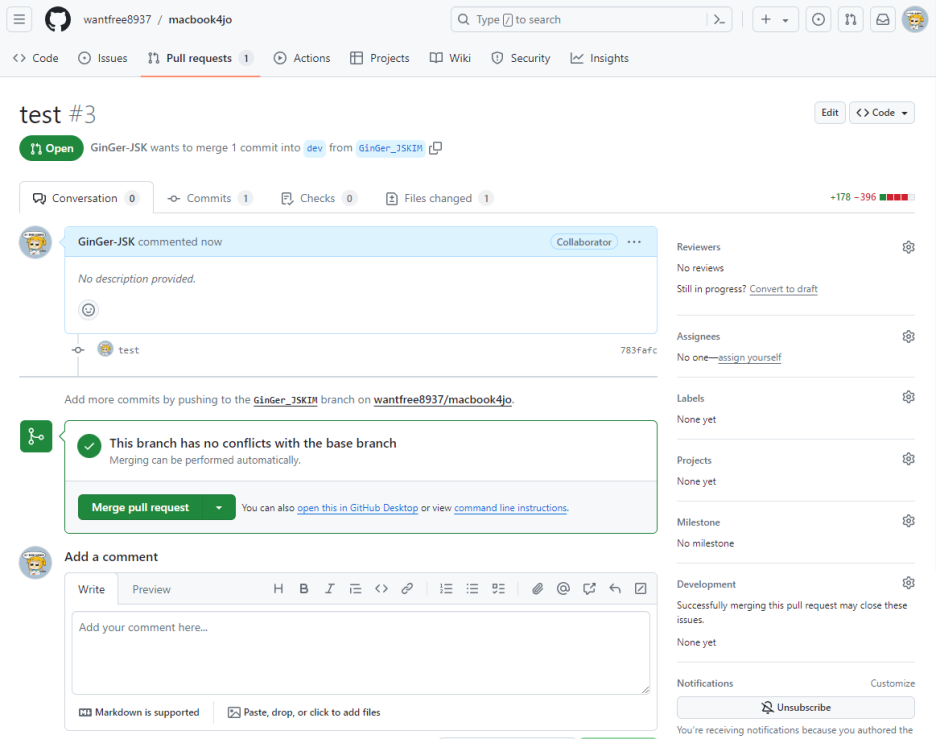View command line instructions link

coord(510,508)
